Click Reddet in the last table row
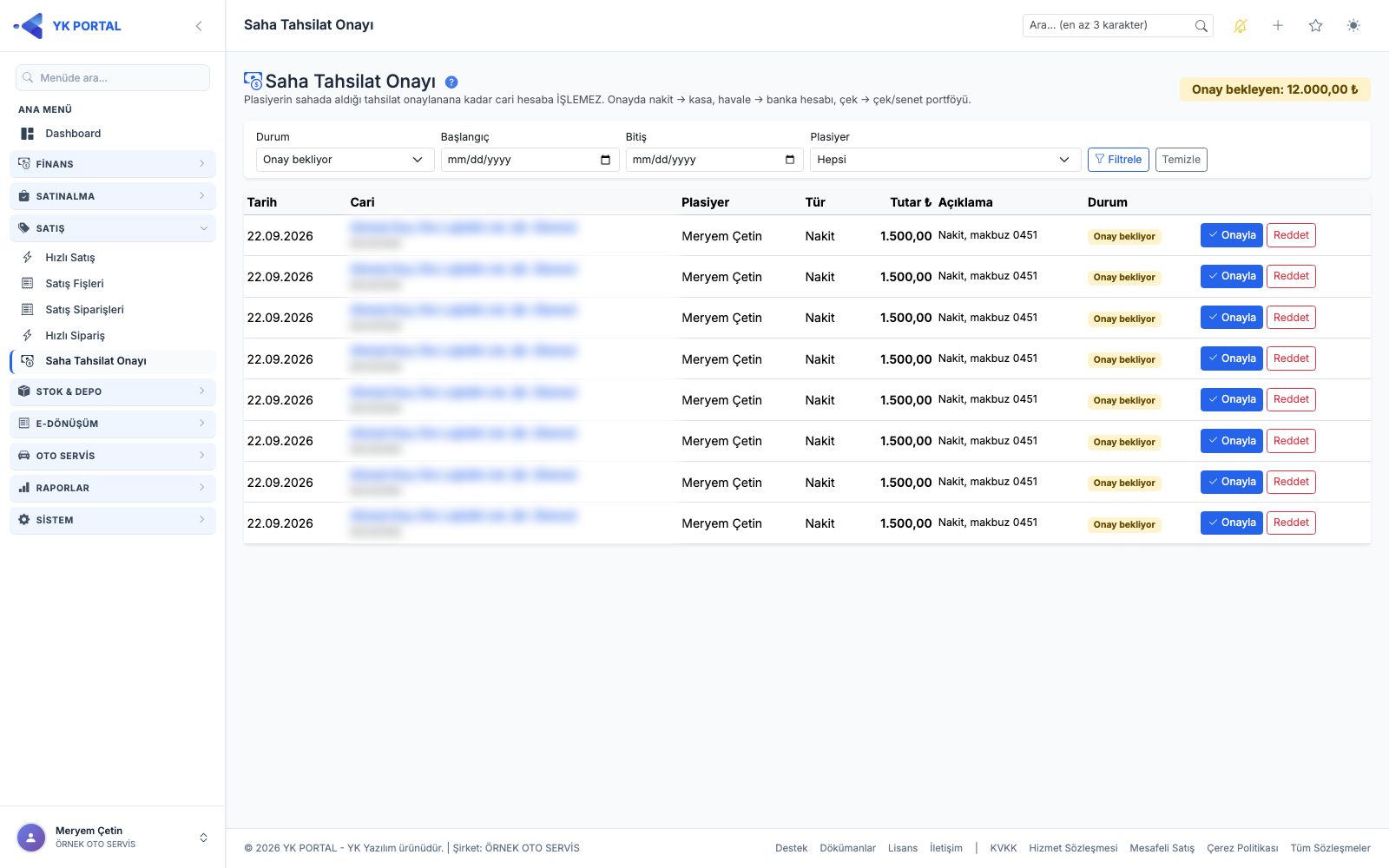This screenshot has height=868, width=1389. [1291, 523]
